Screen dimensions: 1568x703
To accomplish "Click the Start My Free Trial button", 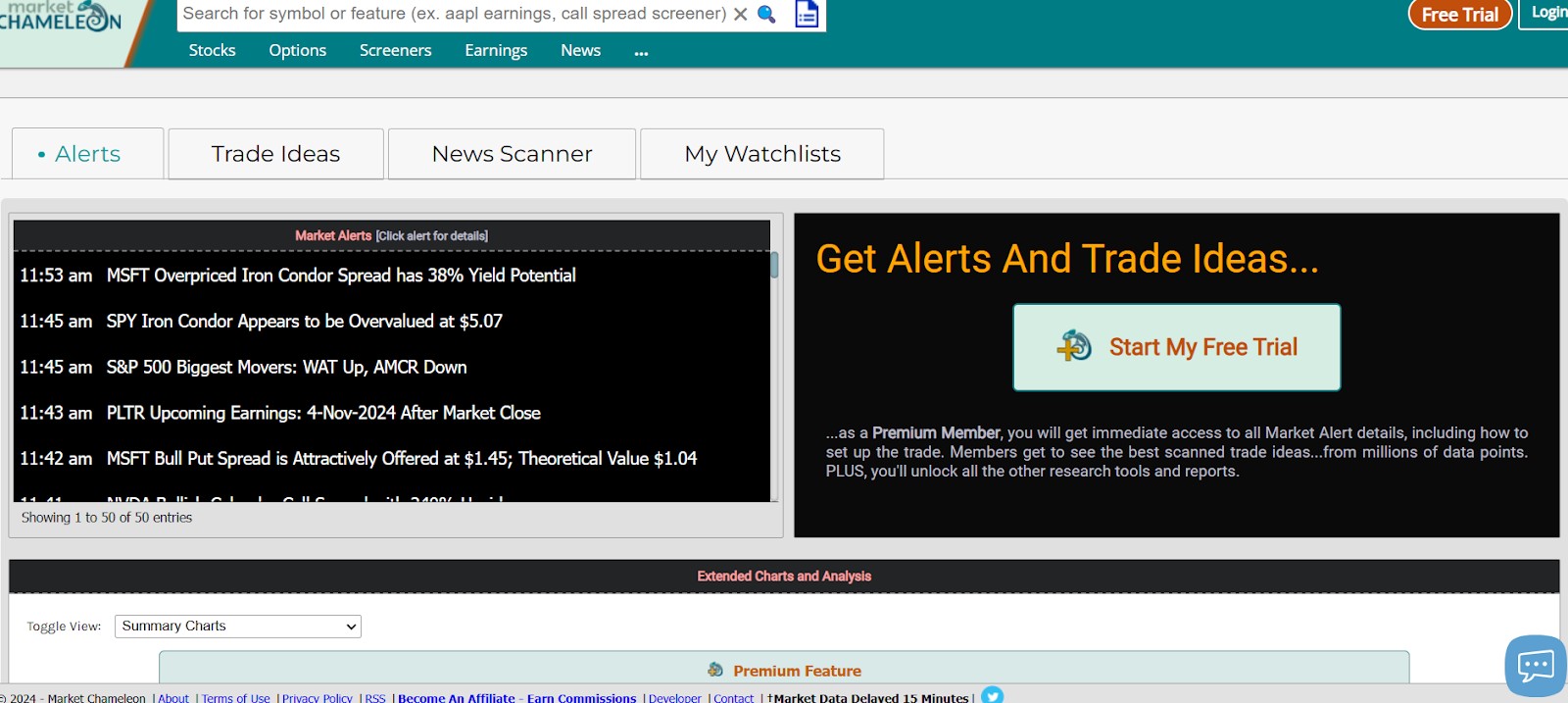I will click(x=1176, y=347).
